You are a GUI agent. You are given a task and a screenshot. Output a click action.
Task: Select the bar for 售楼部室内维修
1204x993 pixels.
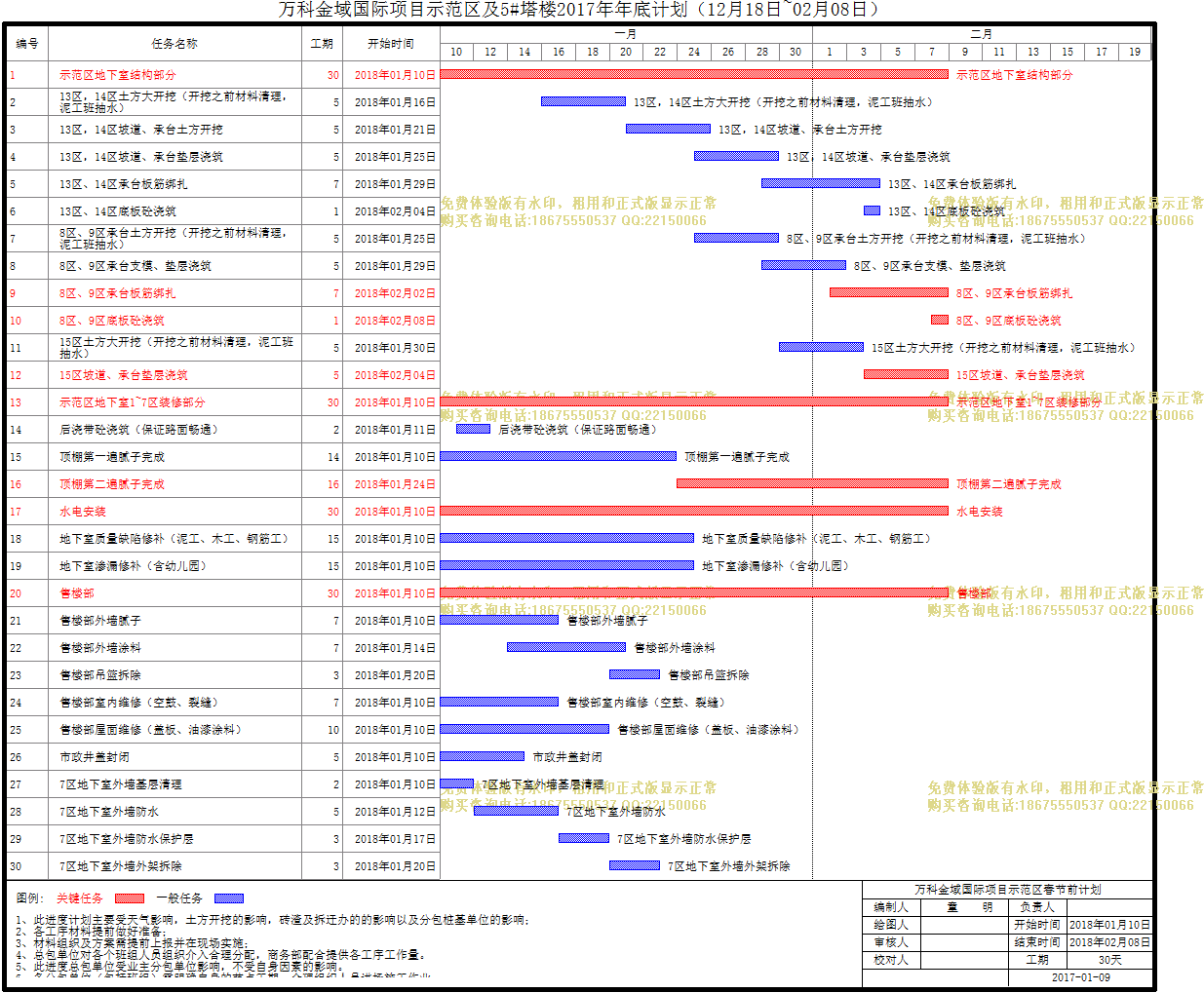499,702
